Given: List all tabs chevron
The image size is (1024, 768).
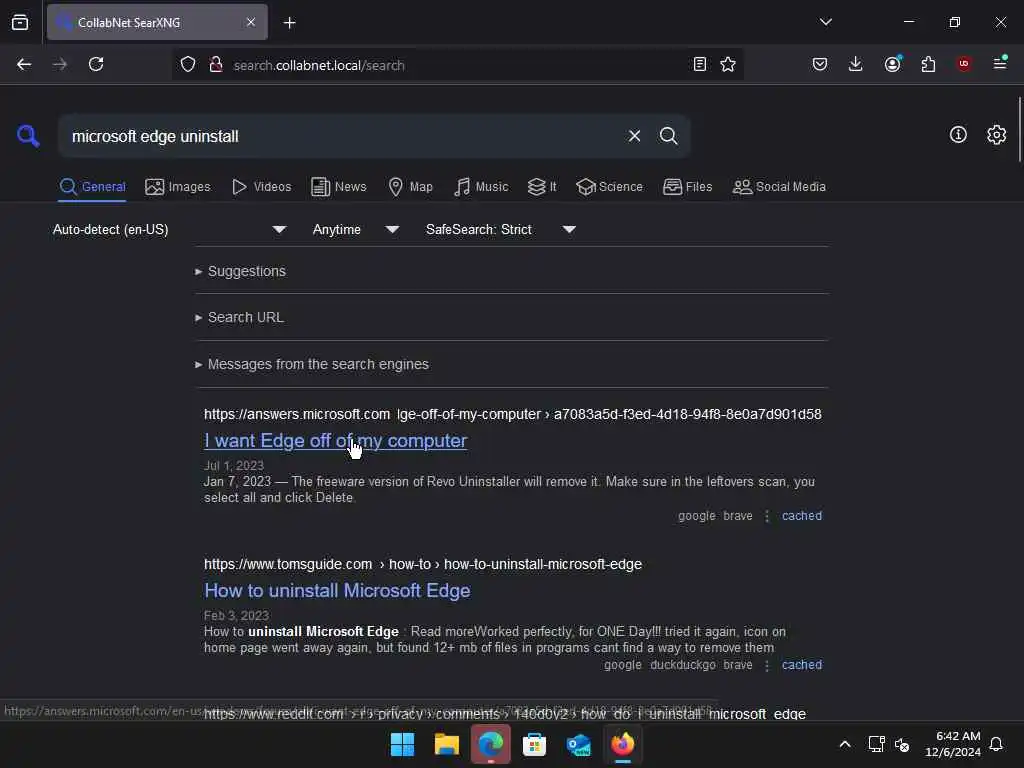Looking at the screenshot, I should 825,22.
